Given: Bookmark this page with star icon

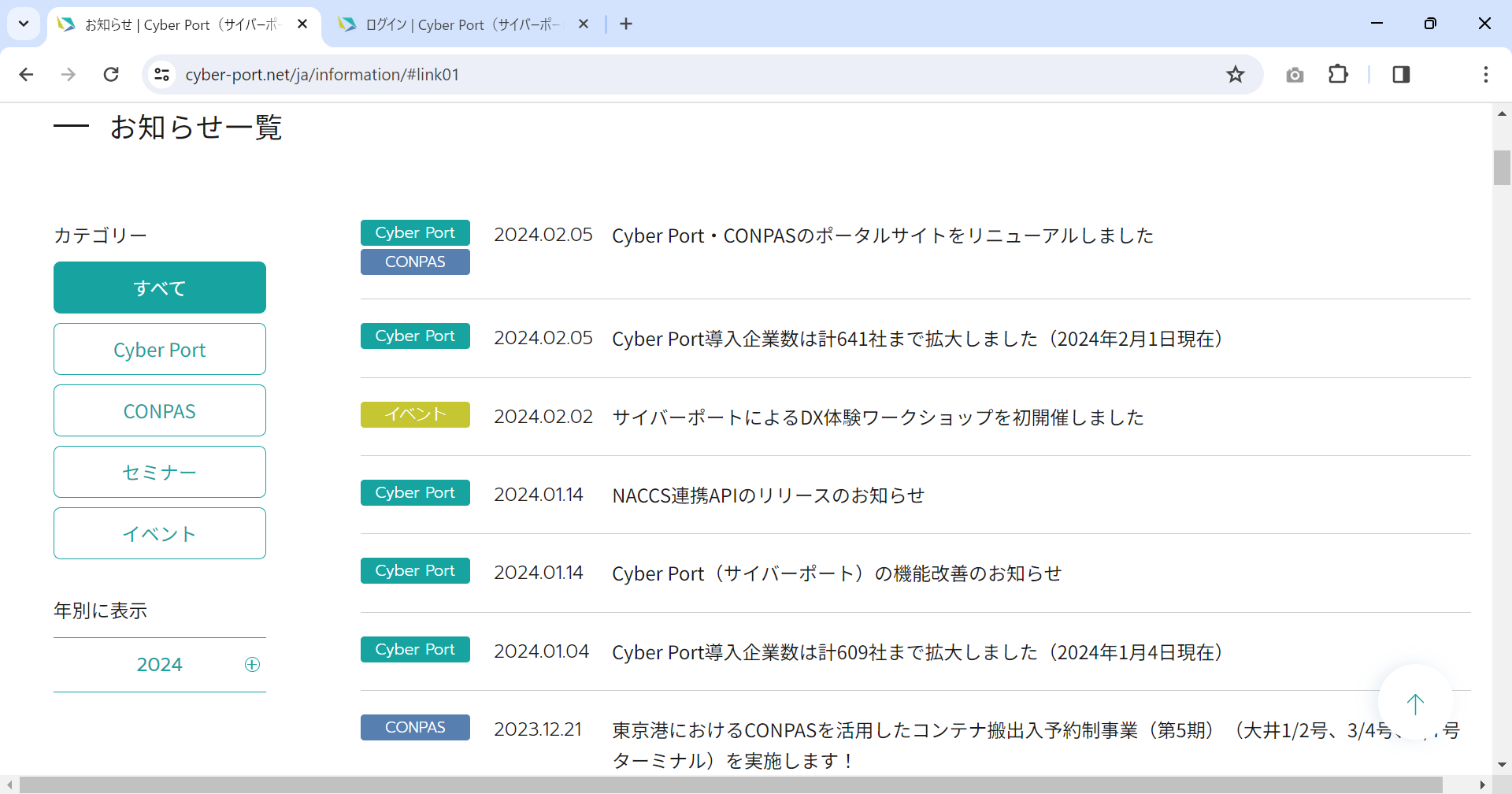Looking at the screenshot, I should (x=1235, y=75).
